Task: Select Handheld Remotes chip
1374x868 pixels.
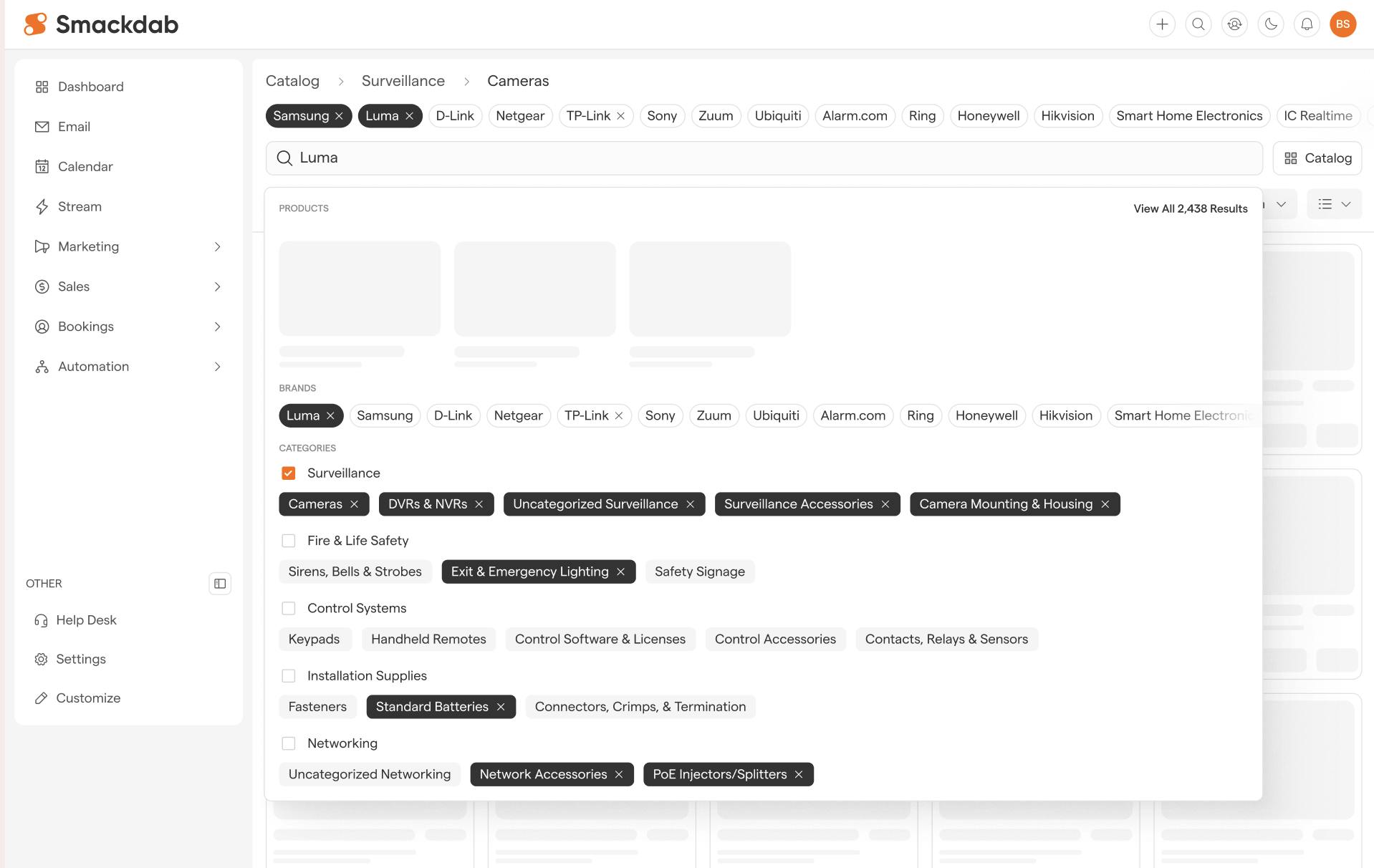Action: [x=428, y=640]
